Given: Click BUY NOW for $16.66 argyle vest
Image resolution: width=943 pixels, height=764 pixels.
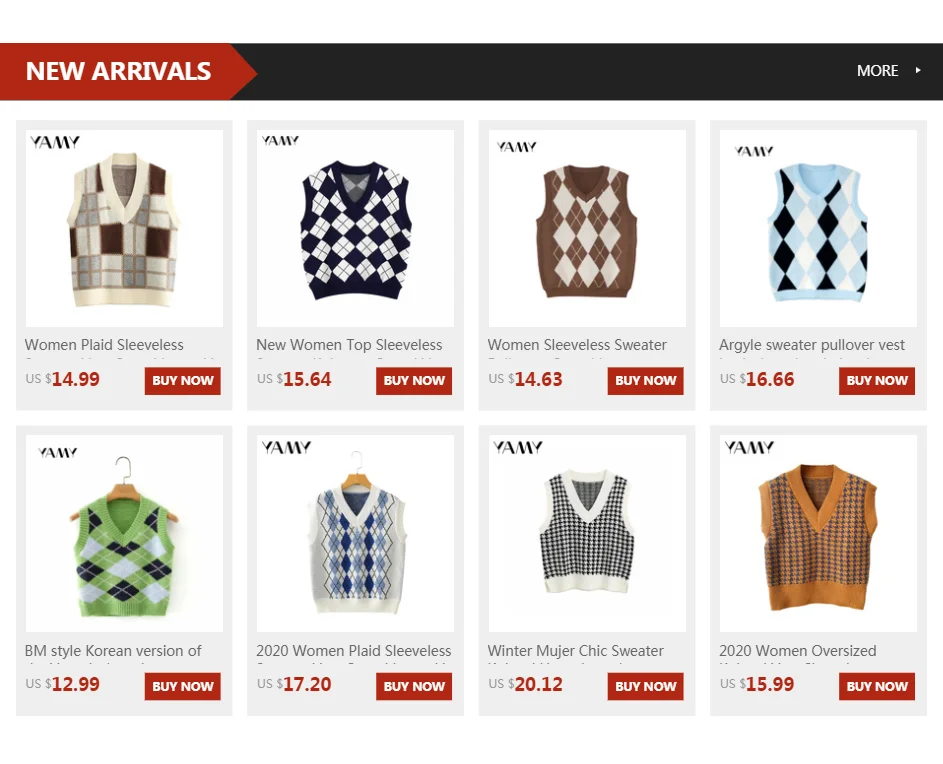Looking at the screenshot, I should pyautogui.click(x=877, y=381).
